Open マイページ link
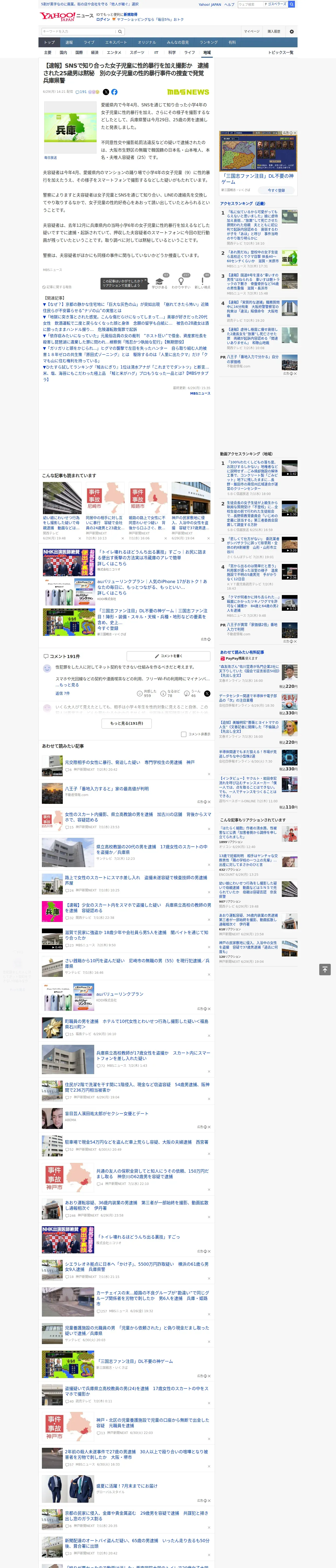Screen dimensions: 336x1568 252,32
